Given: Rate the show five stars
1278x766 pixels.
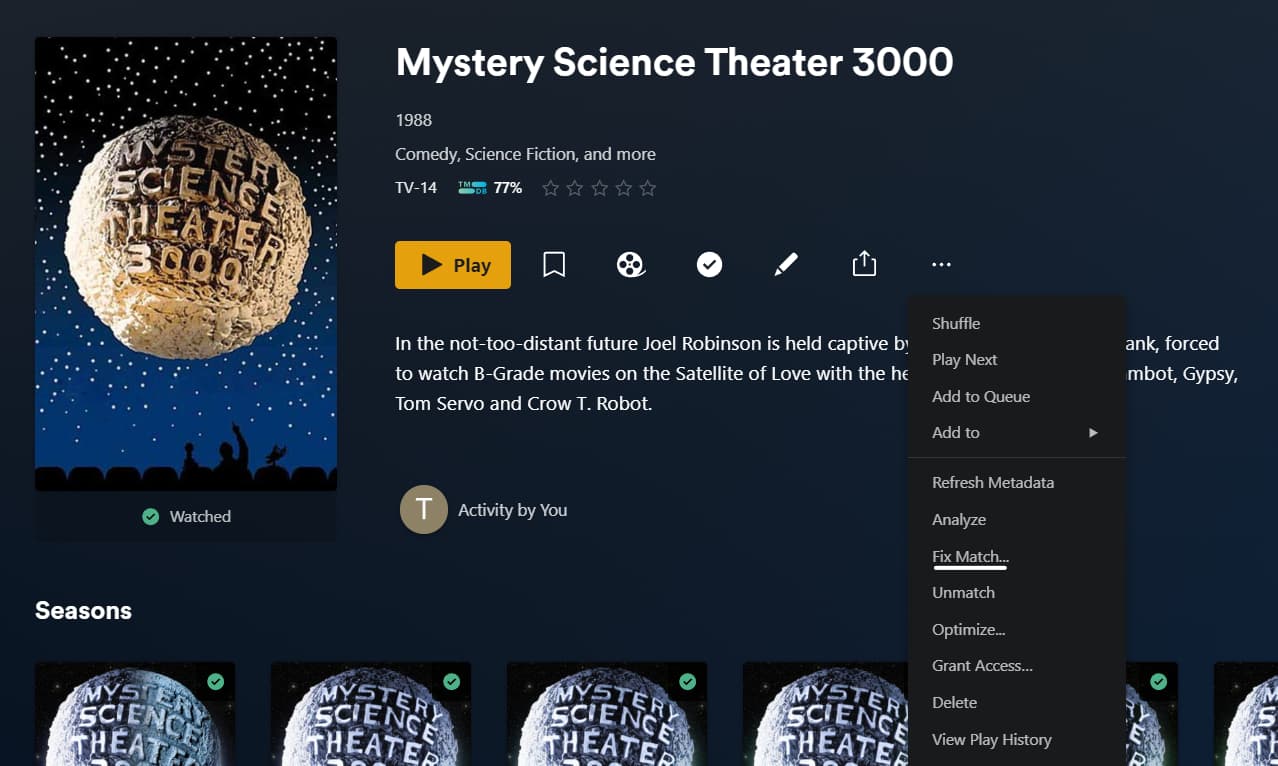Looking at the screenshot, I should coord(647,188).
